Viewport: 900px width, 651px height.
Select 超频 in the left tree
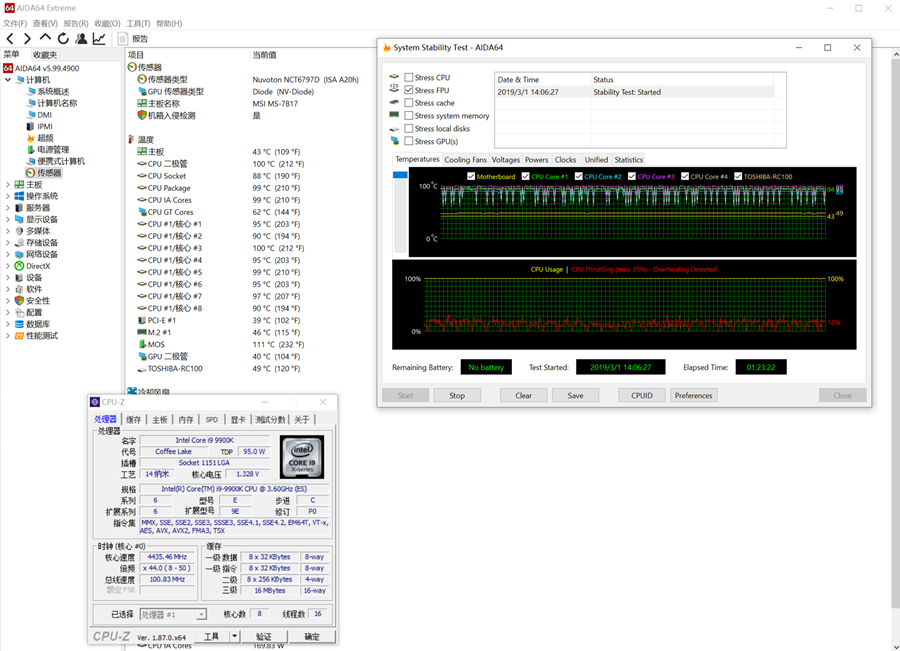(44, 138)
